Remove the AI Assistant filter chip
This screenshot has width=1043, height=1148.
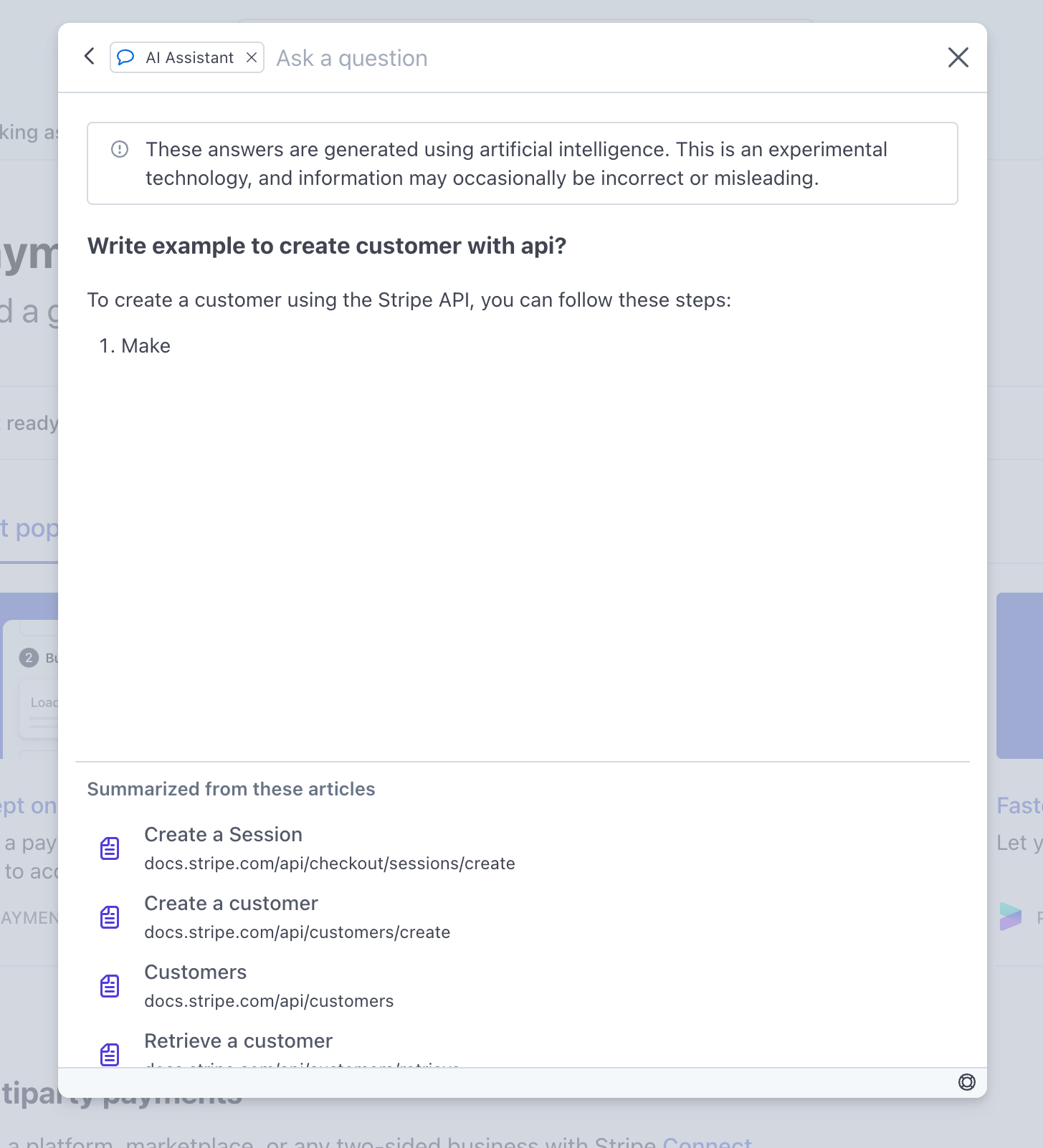tap(251, 57)
